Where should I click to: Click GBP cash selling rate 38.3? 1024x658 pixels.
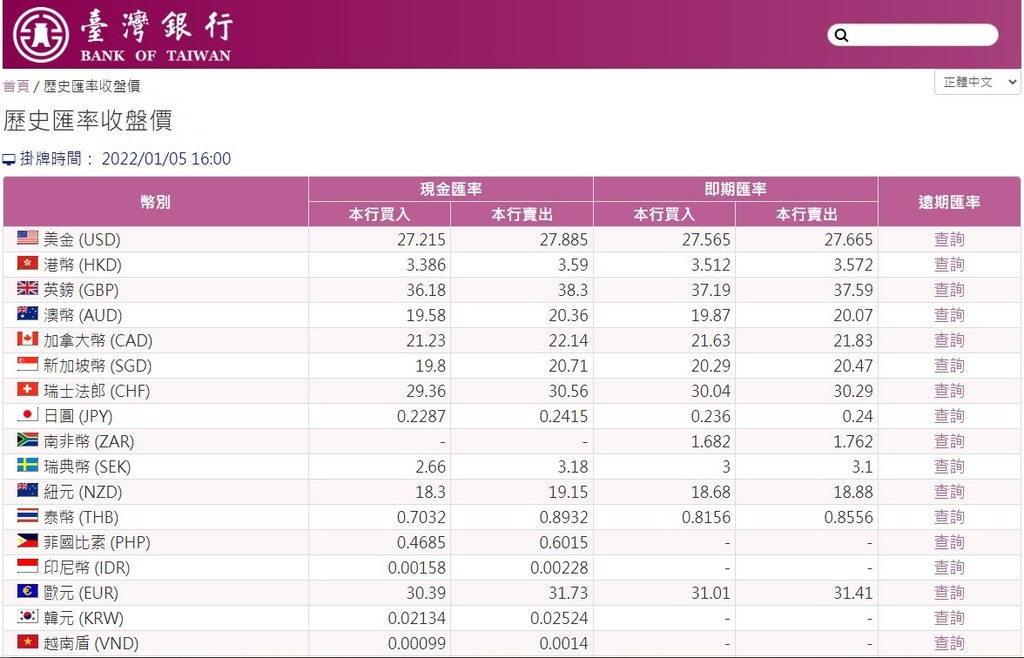click(x=571, y=290)
